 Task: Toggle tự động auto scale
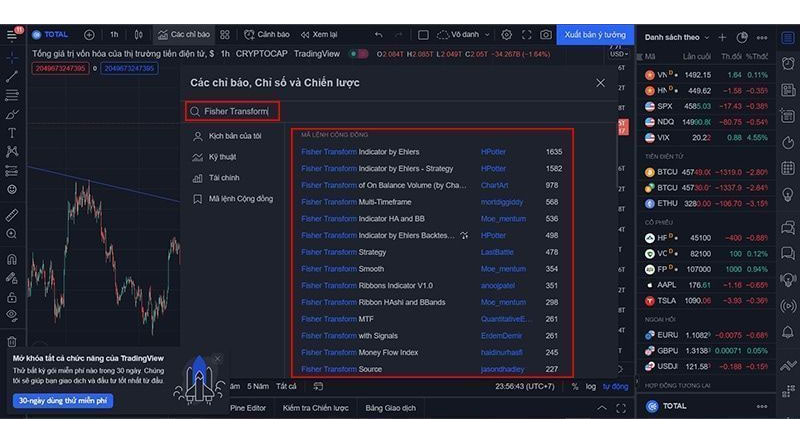click(615, 386)
